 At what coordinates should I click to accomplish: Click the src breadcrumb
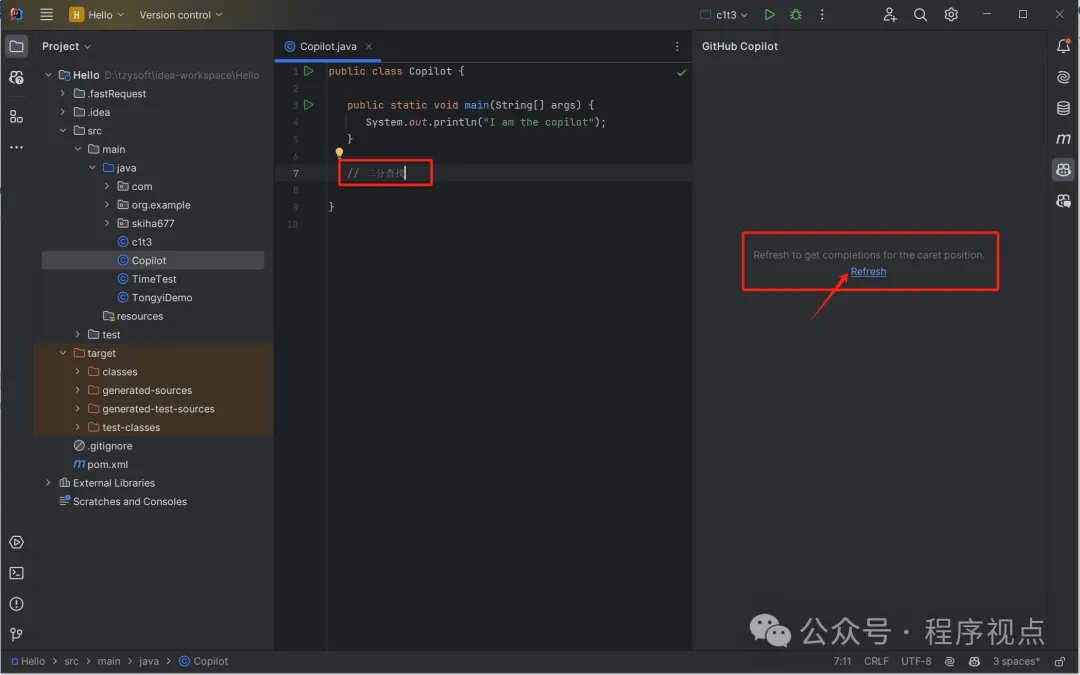71,661
